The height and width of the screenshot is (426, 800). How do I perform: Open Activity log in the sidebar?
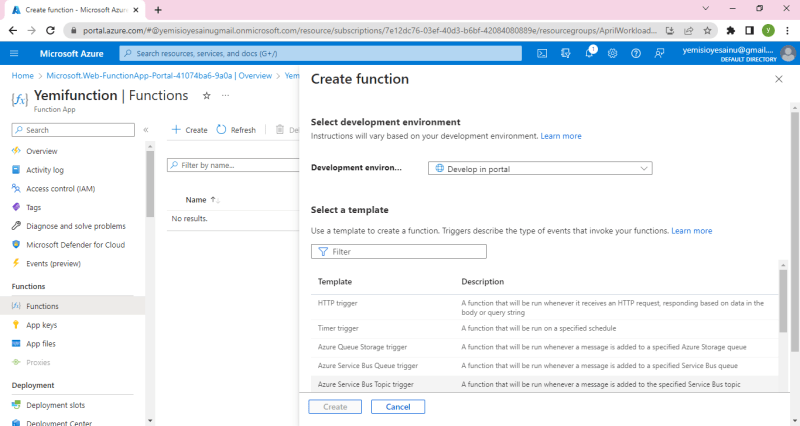[x=45, y=170]
